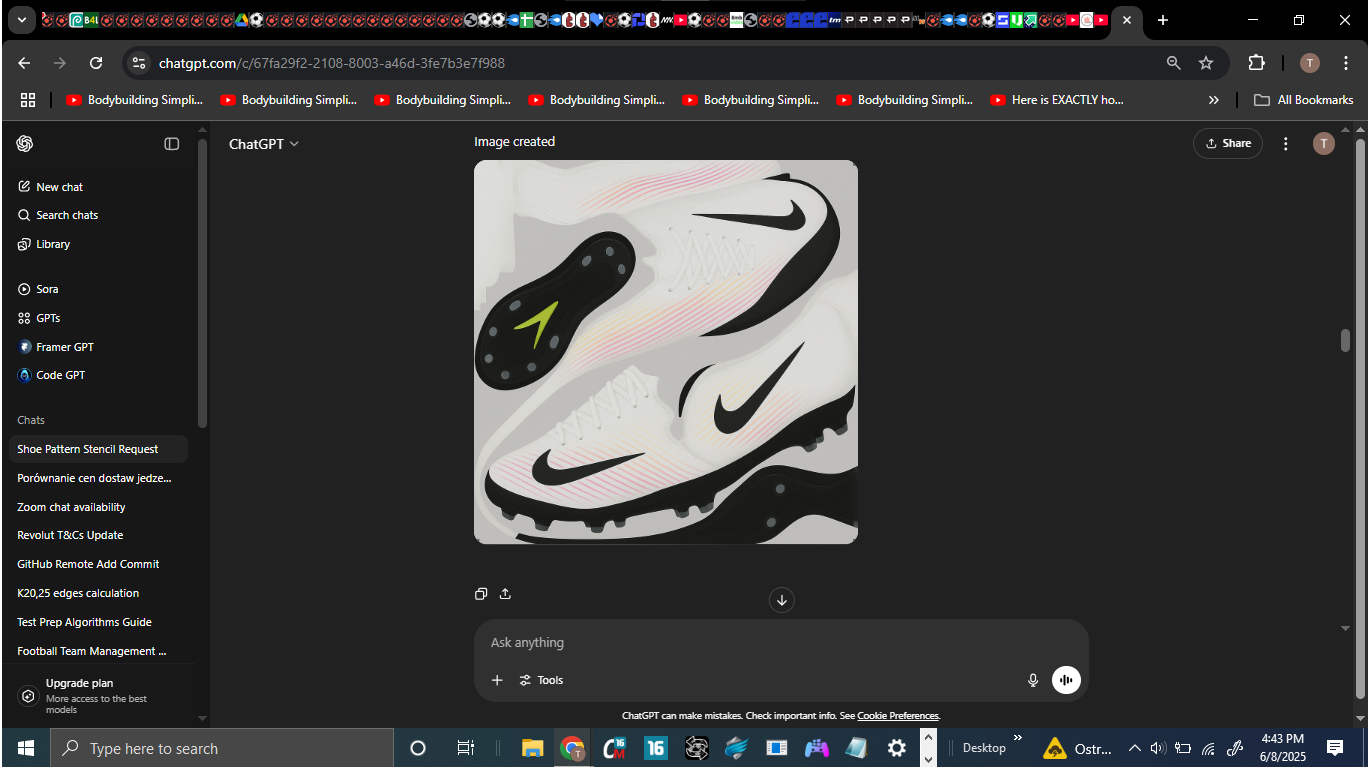Screen dimensions: 1368x767
Task: Open Chrome three-dot menu
Action: [x=1346, y=63]
